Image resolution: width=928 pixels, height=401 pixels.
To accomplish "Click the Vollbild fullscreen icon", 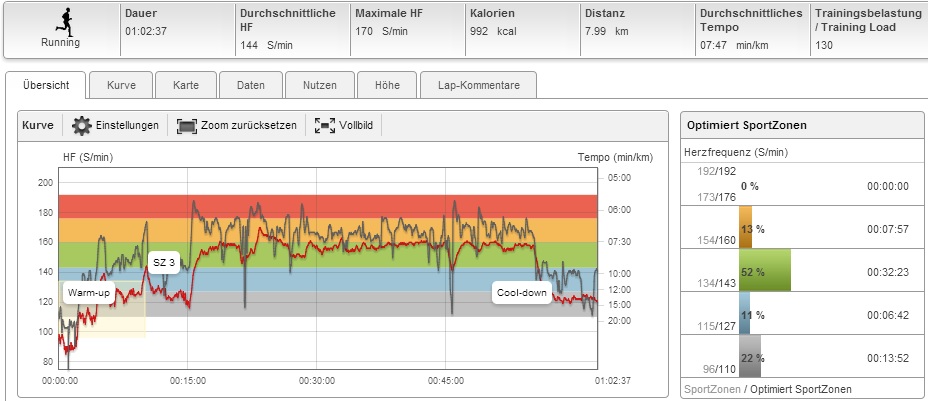I will pos(324,126).
